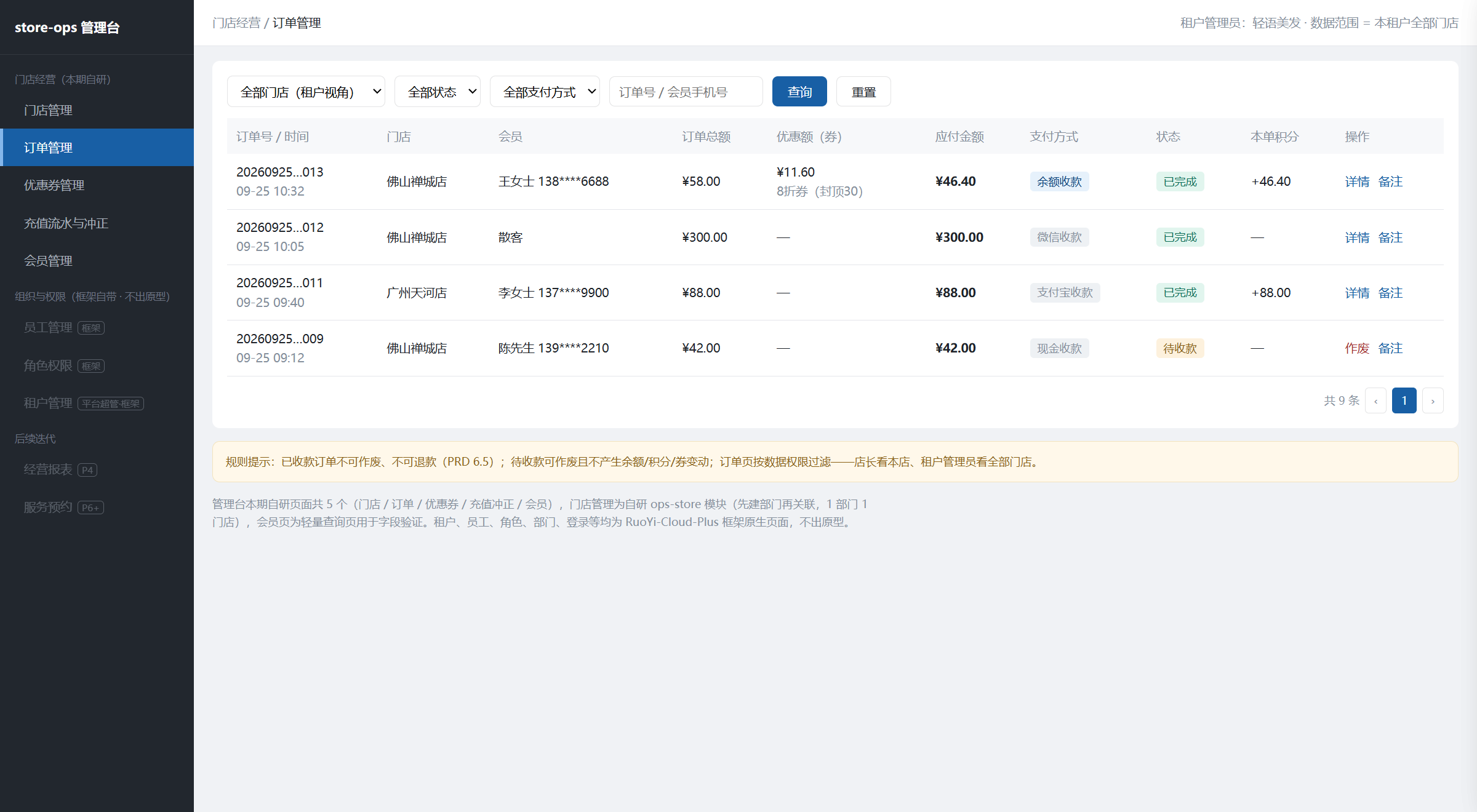Select page 1 in pagination
This screenshot has height=812, width=1477.
[1404, 401]
